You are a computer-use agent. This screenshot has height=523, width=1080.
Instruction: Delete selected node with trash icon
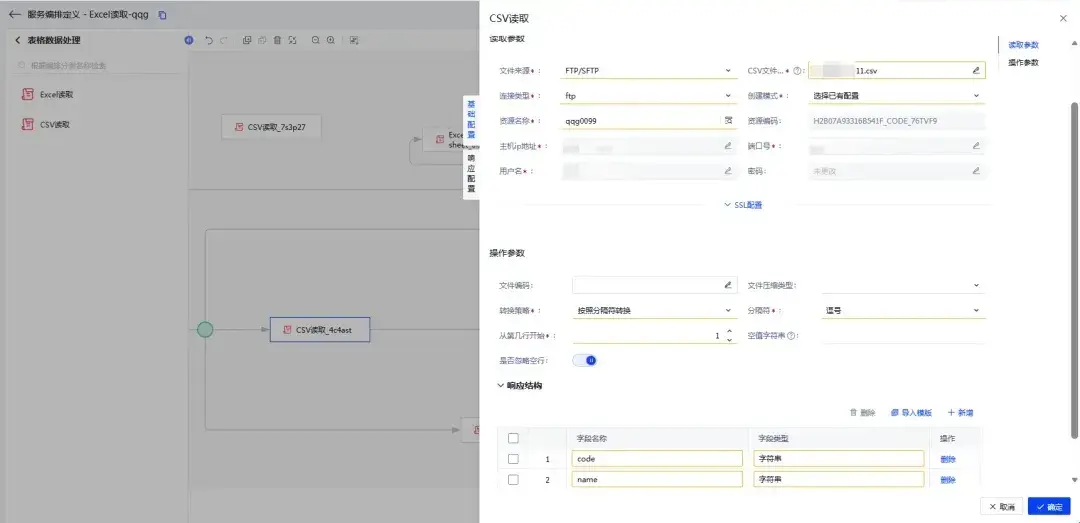(277, 41)
